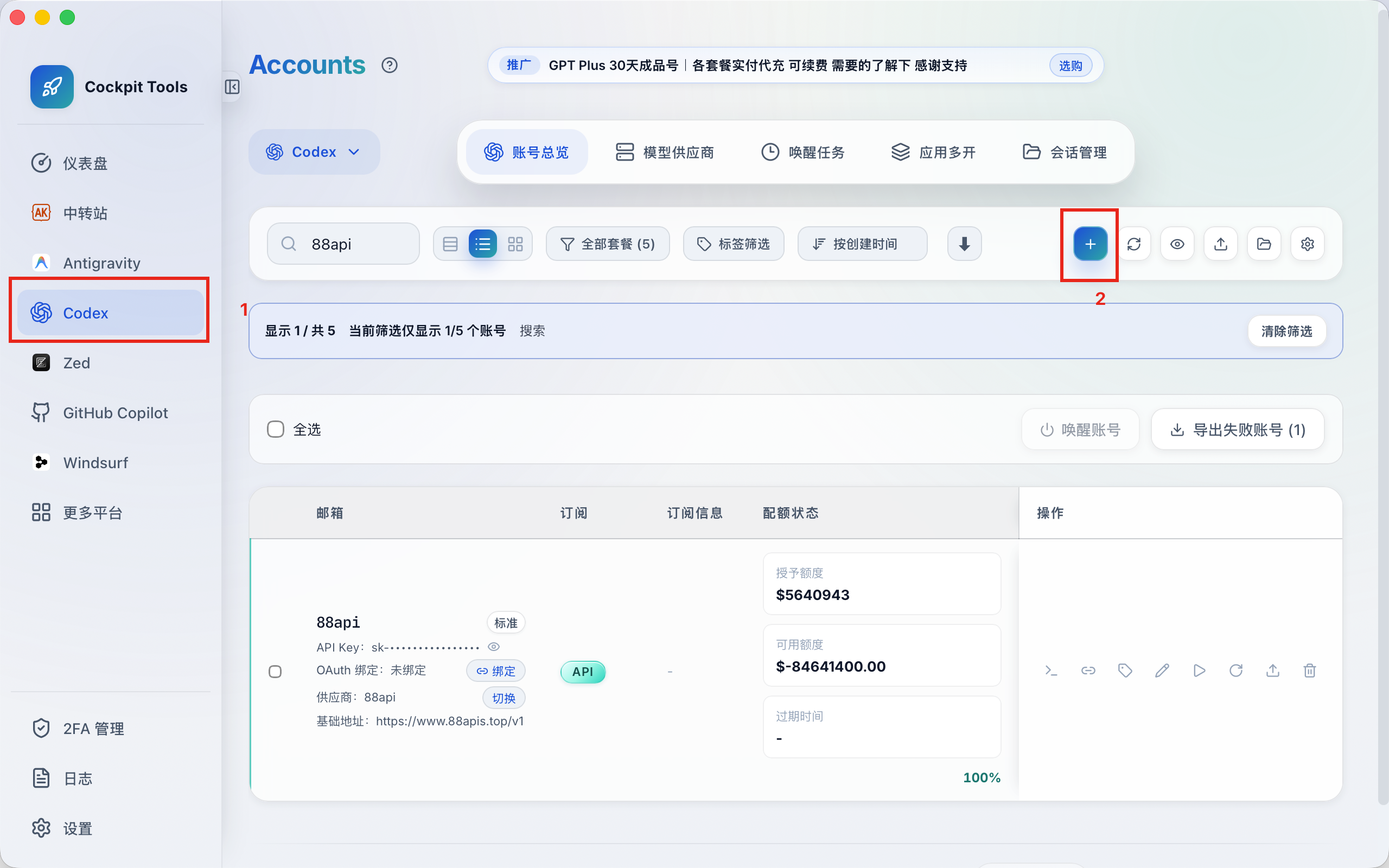The width and height of the screenshot is (1389, 868).
Task: Open the 全部套餐 (5) filter dropdown
Action: coord(608,244)
